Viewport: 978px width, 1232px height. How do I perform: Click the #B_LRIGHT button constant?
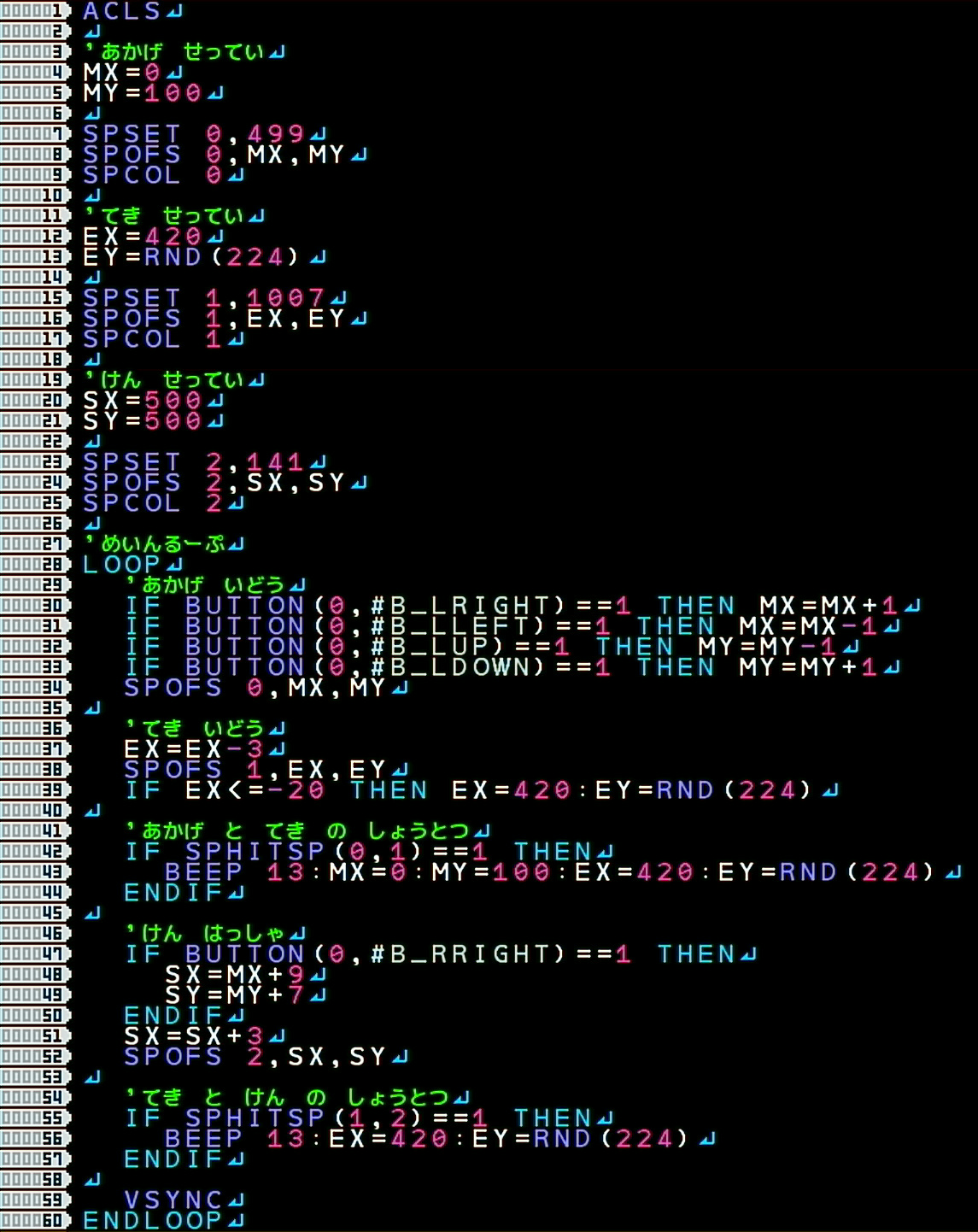(x=461, y=606)
